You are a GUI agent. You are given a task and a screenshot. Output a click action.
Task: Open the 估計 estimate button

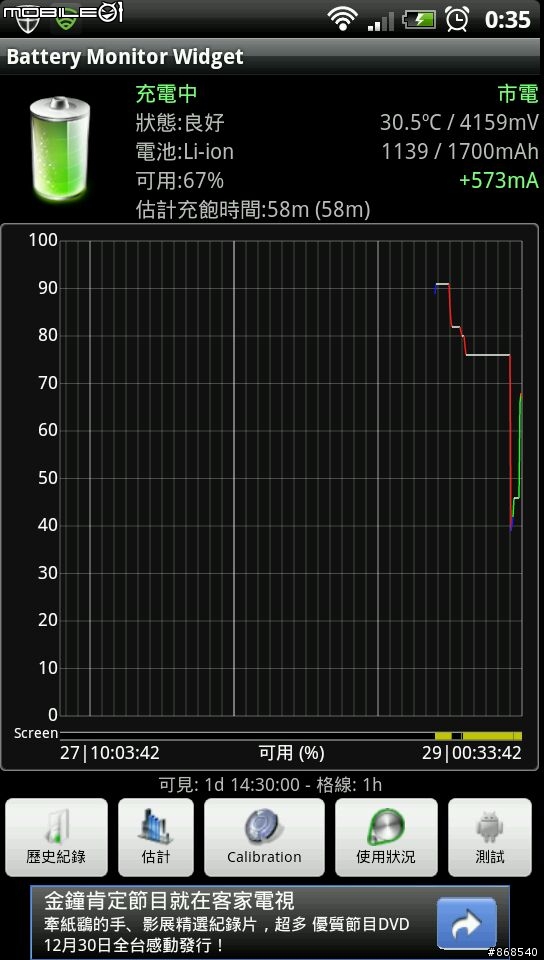156,837
